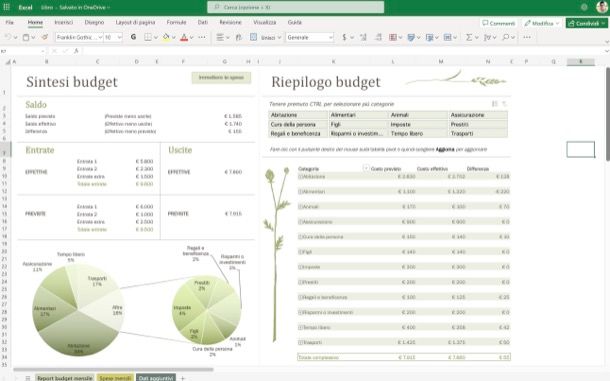
Task: Click the insert function fx icon
Action: coord(76,51)
